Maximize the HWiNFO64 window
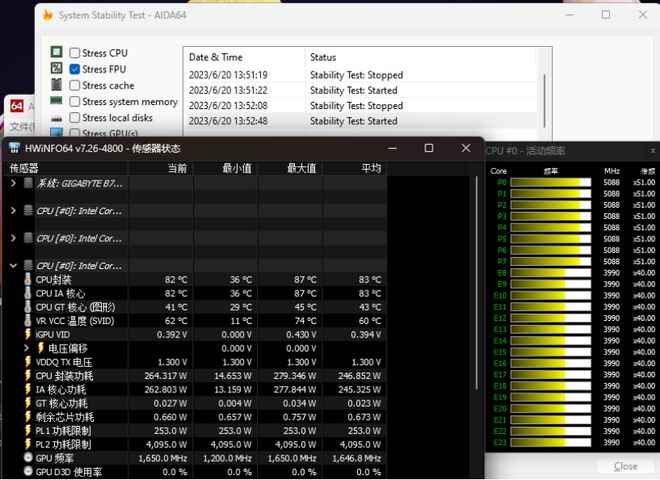 (428, 148)
